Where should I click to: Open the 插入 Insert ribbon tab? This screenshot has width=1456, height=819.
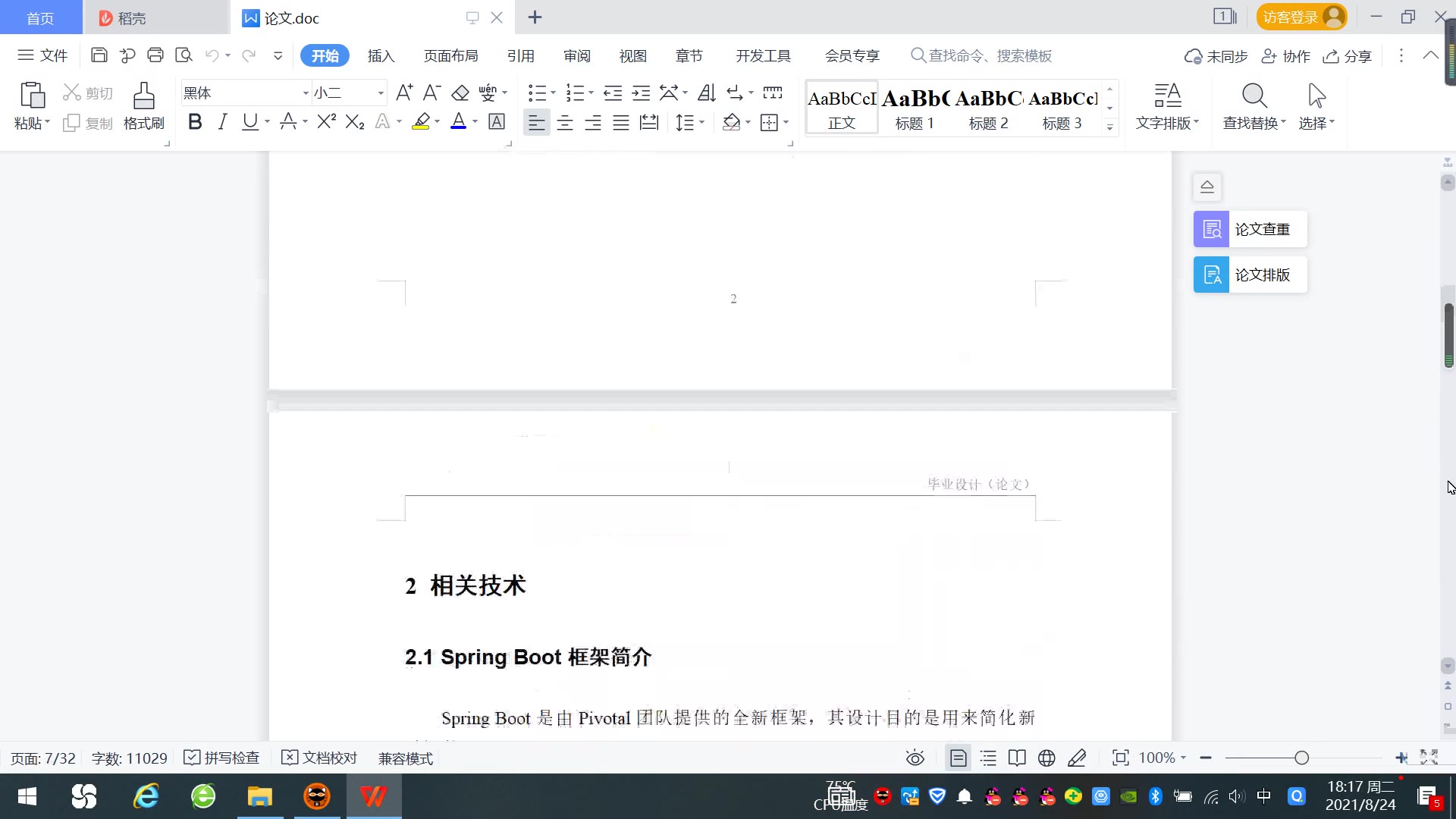[x=381, y=55]
